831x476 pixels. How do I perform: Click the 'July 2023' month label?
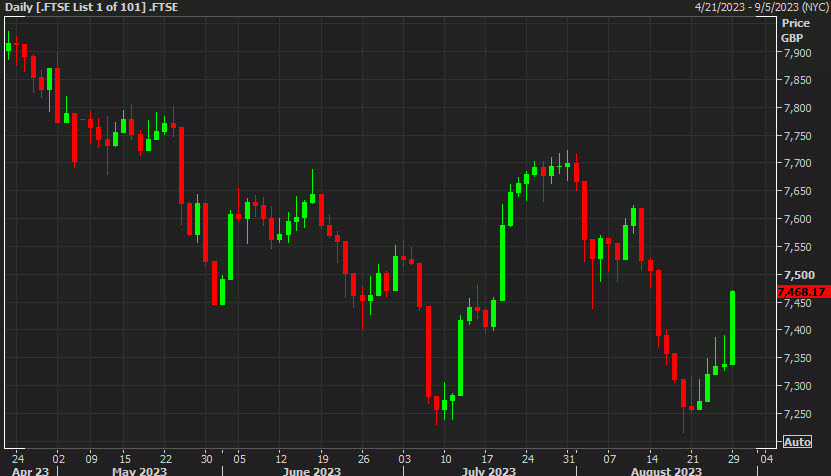[489, 471]
